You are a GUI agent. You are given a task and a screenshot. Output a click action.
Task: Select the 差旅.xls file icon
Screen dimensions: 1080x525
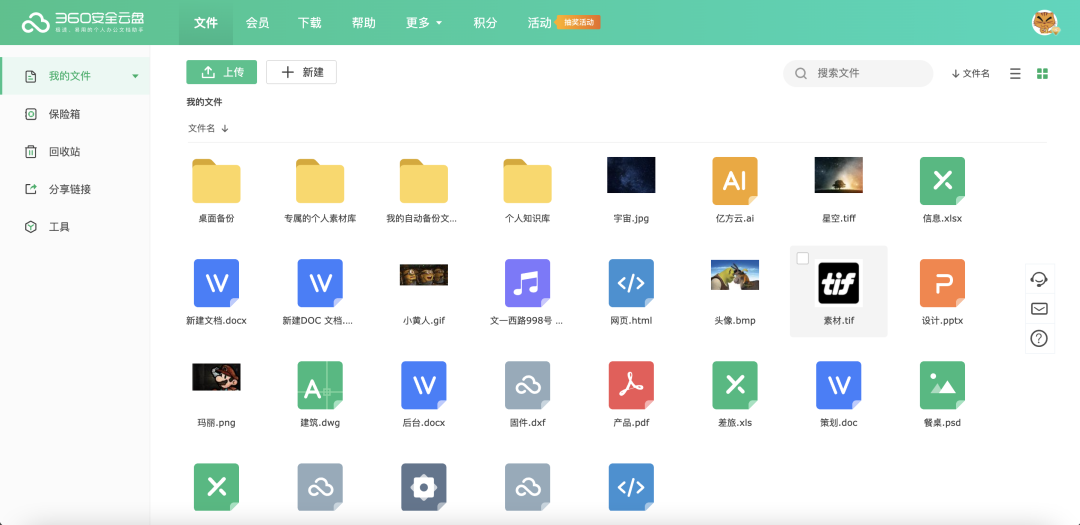click(x=735, y=385)
